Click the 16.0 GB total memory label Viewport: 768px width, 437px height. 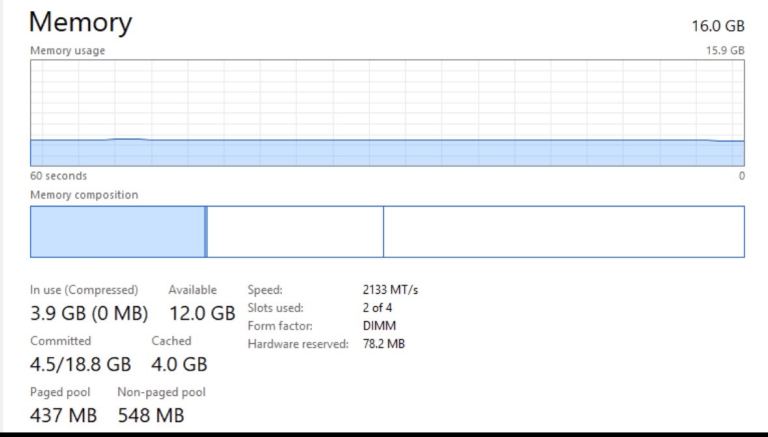[718, 25]
